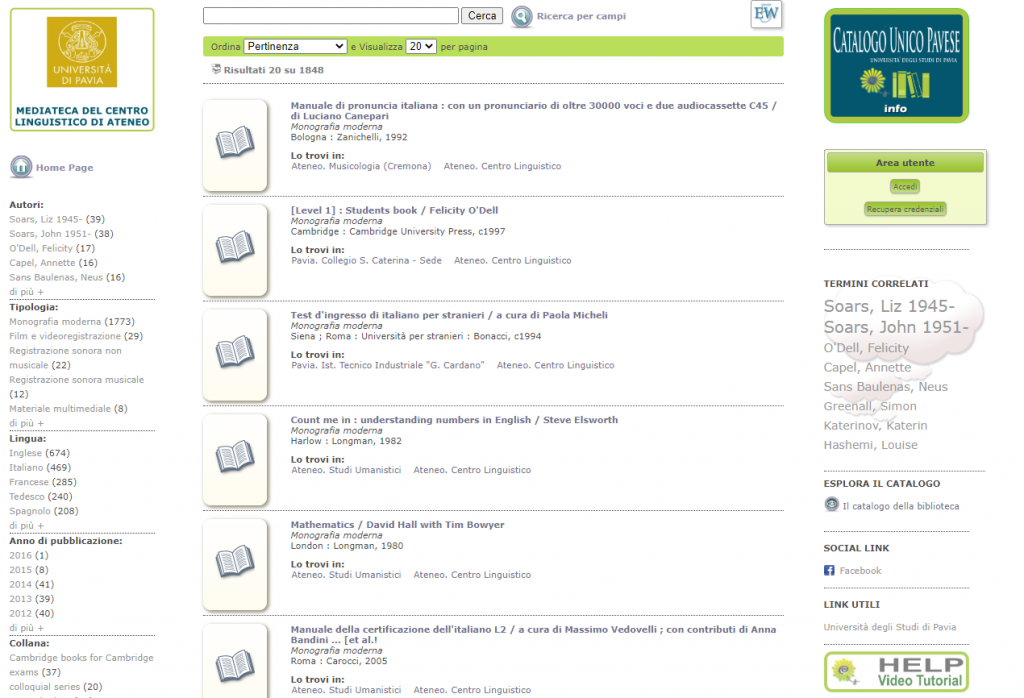Viewport: 1024px width, 698px height.
Task: Click the Accedi login button
Action: 905,186
